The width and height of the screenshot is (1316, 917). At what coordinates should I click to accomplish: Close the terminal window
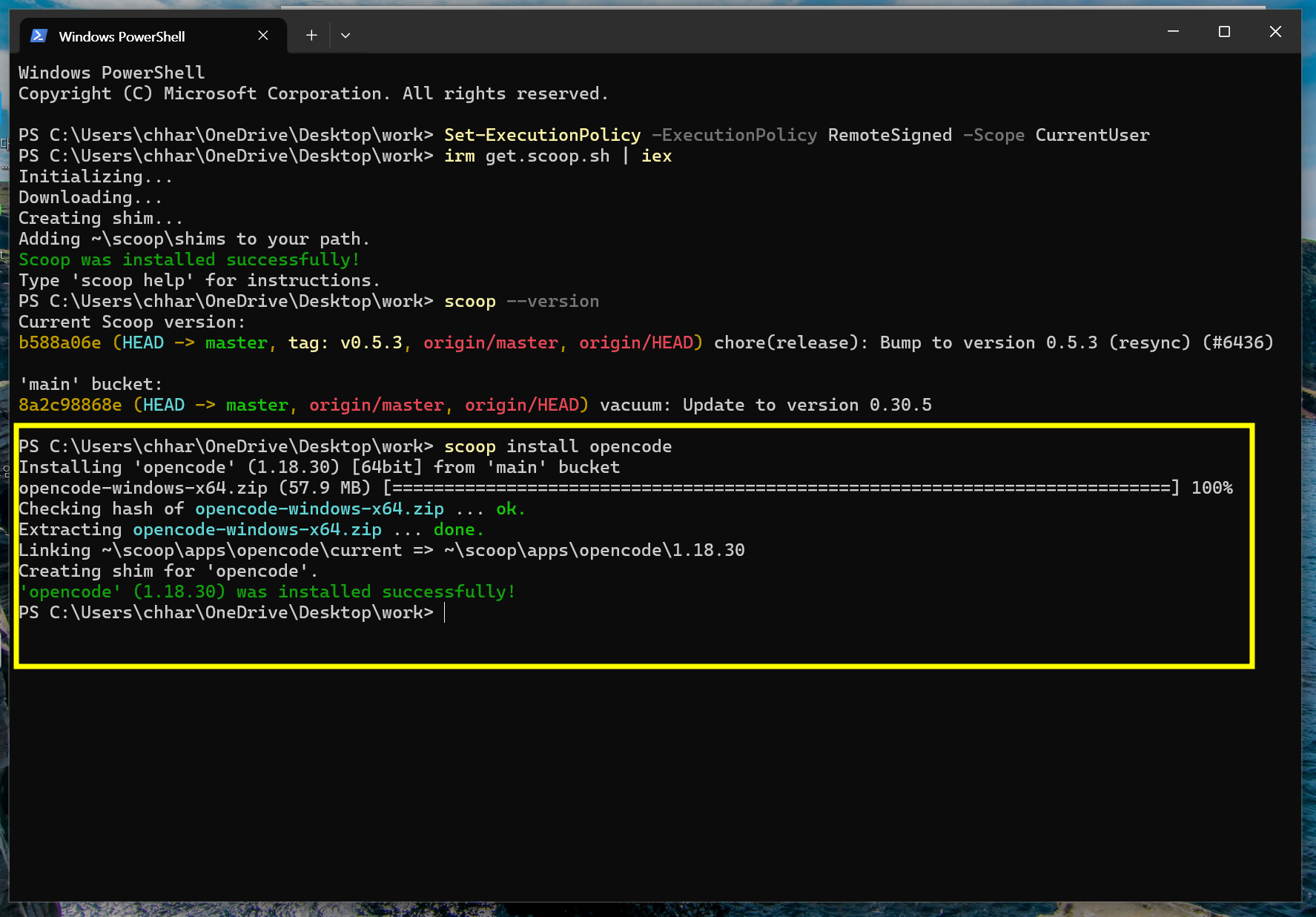tap(1275, 32)
